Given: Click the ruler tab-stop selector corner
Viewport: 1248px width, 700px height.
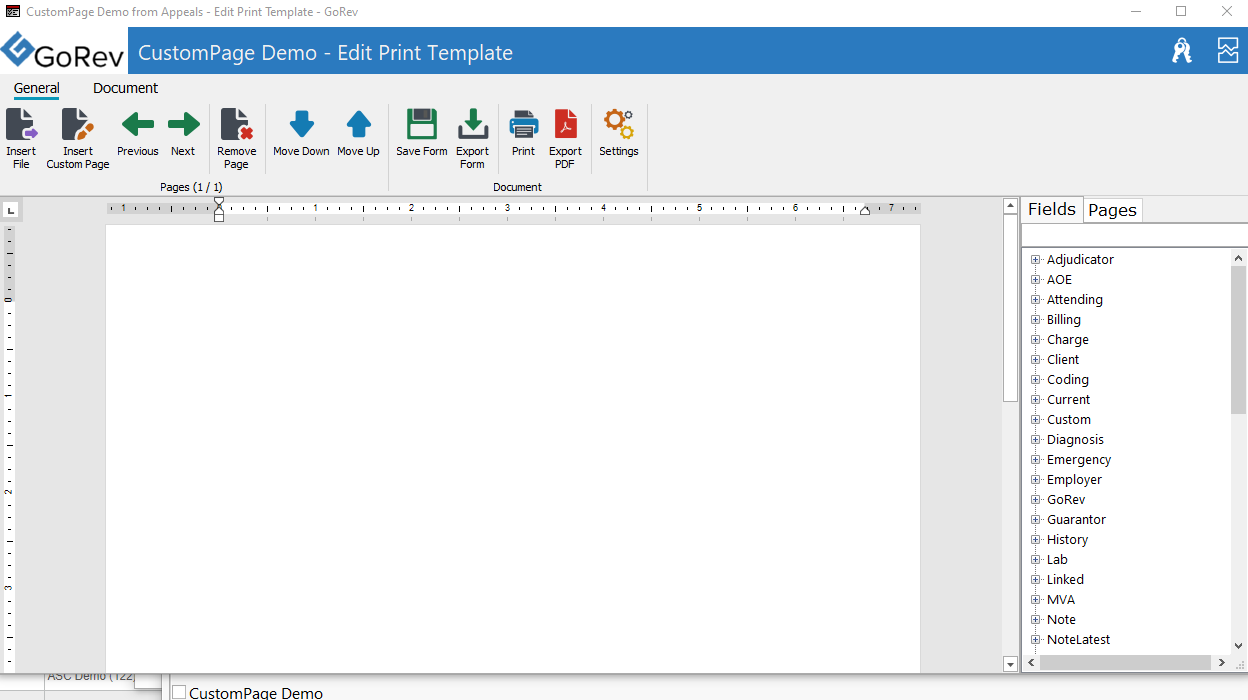Looking at the screenshot, I should coord(11,210).
